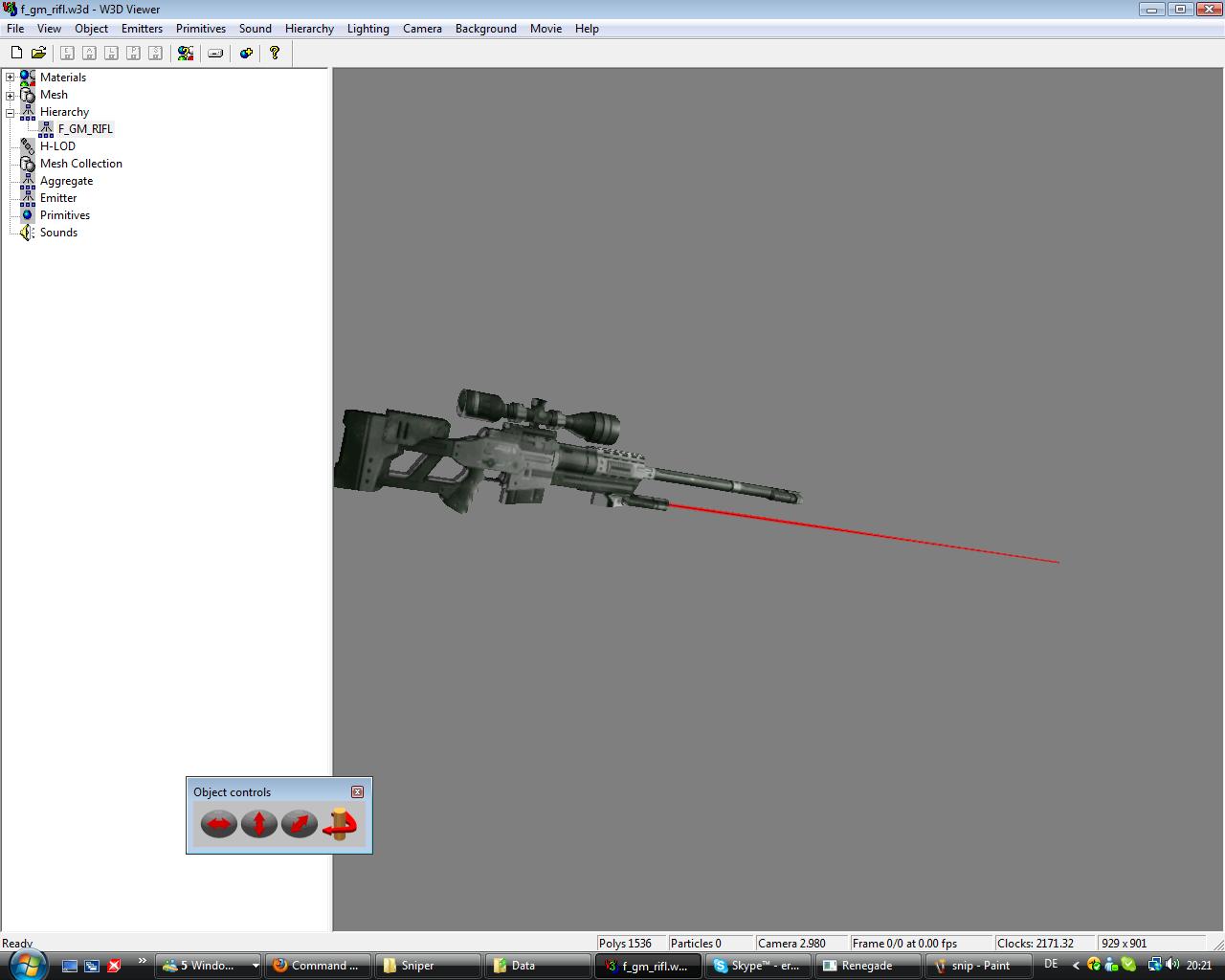Click the New file toolbar icon
The width and height of the screenshot is (1225, 980).
point(16,53)
